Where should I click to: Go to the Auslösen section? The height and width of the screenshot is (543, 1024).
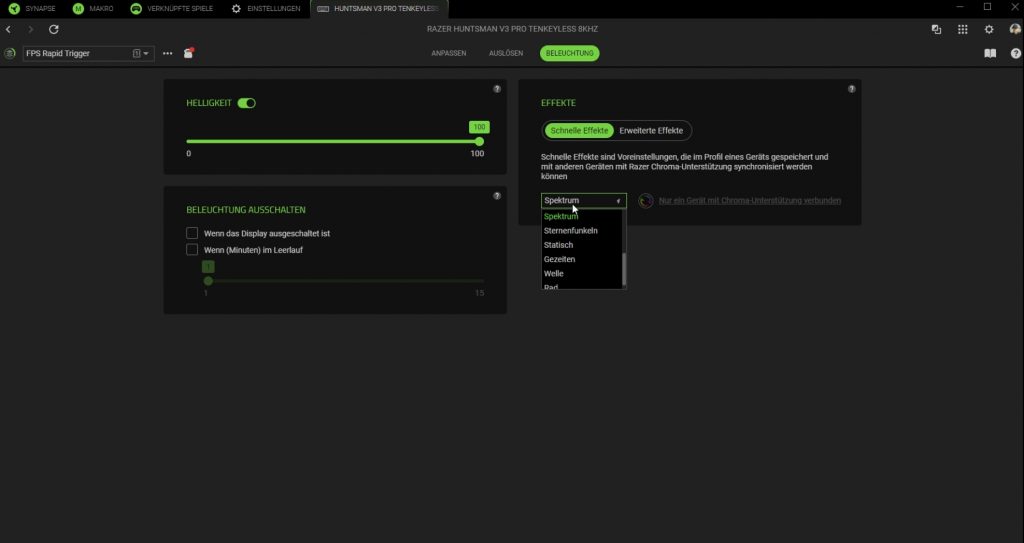(x=506, y=53)
